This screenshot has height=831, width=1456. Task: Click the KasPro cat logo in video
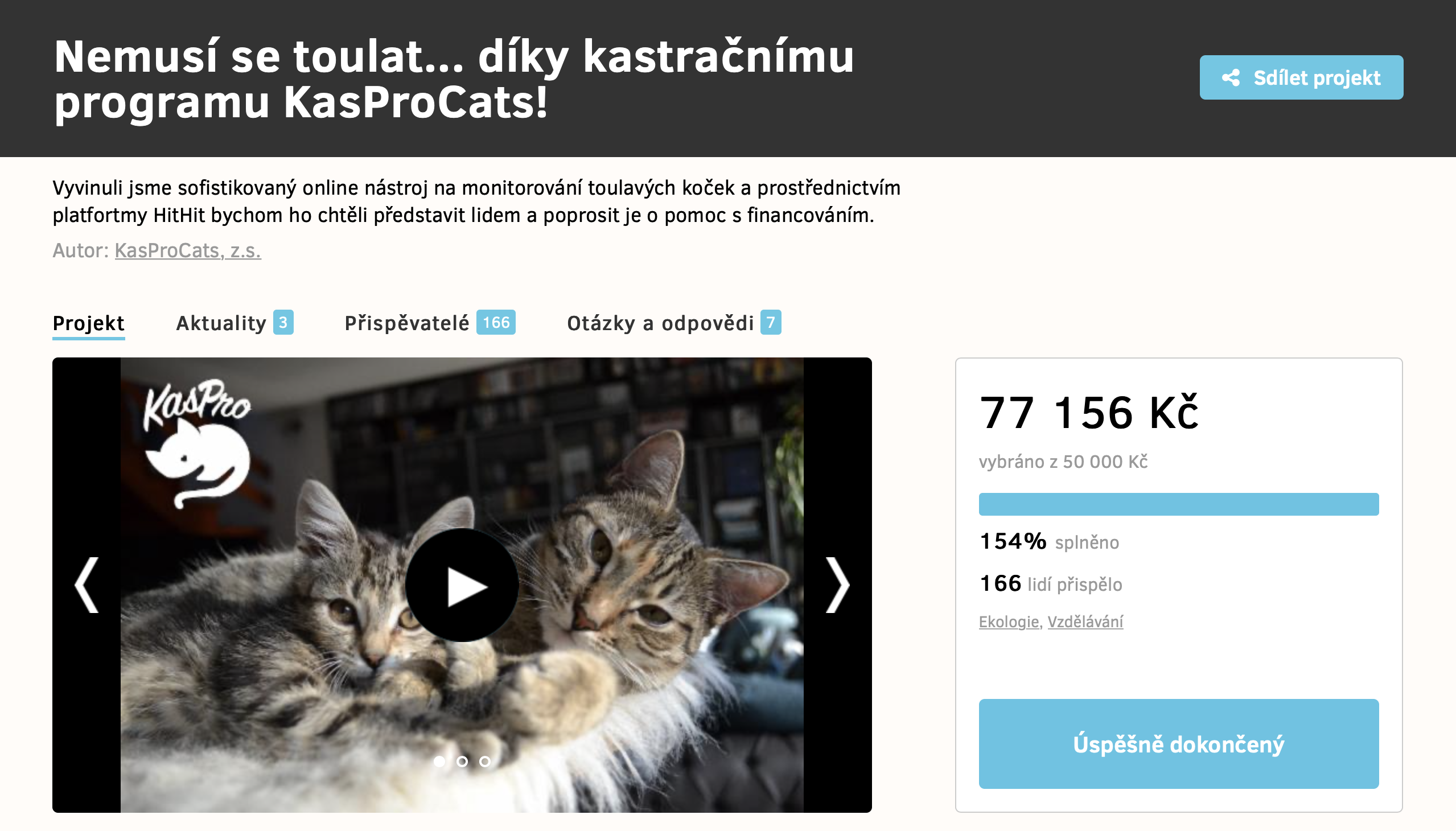pos(197,443)
